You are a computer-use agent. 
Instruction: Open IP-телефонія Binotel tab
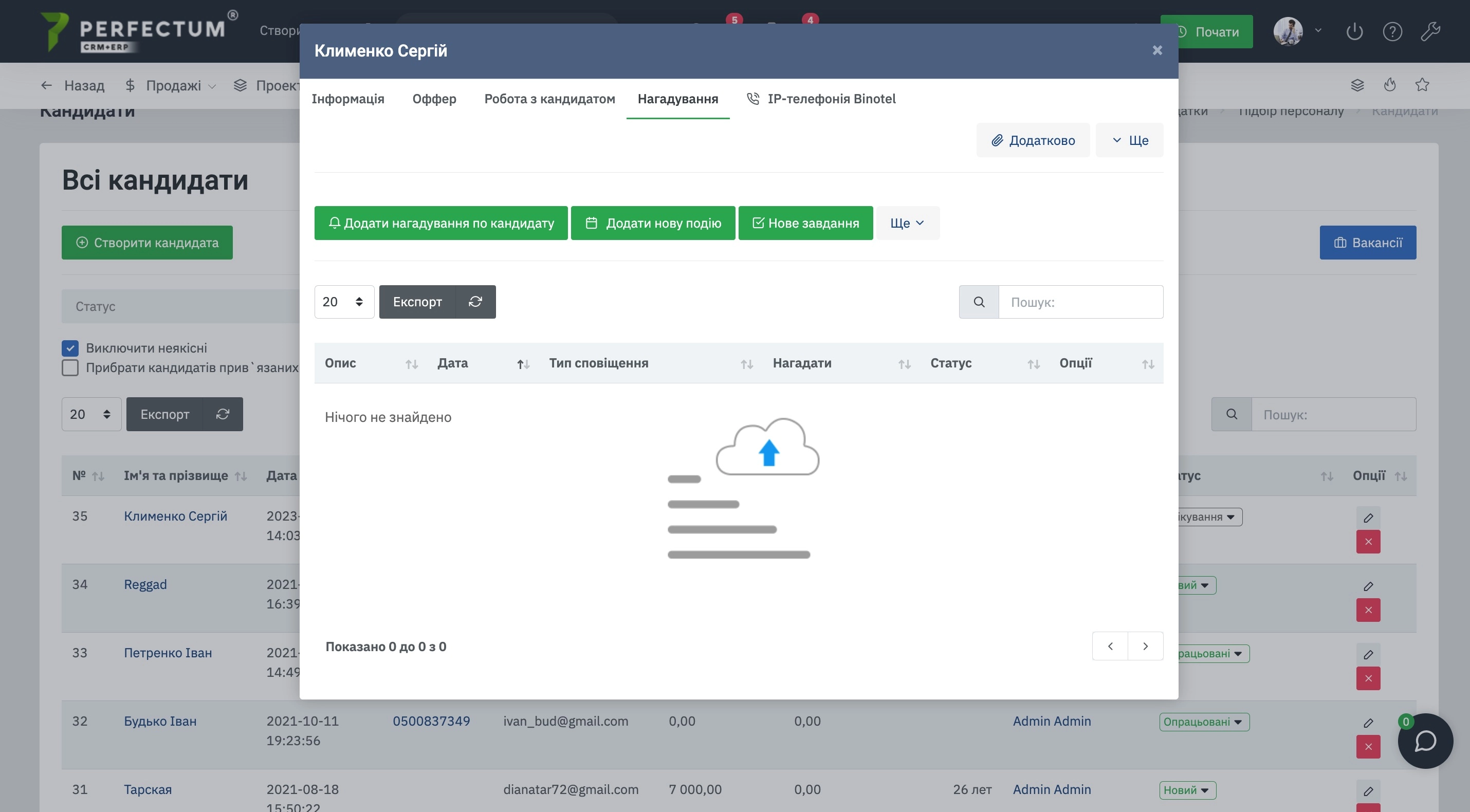(821, 99)
